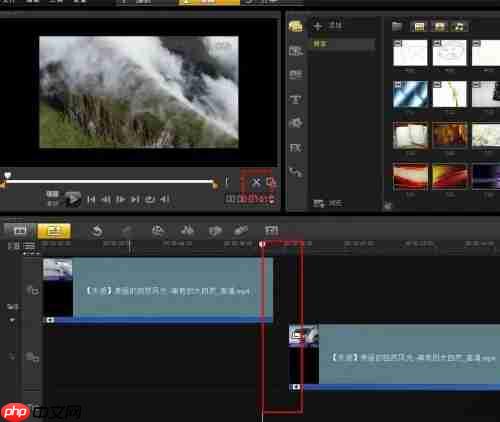Toggle showing audio files in the library
This screenshot has width=500, height=422.
459,26
